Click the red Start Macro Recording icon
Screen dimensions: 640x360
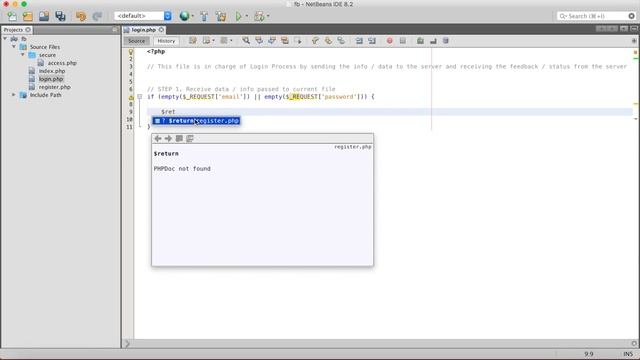(x=389, y=40)
